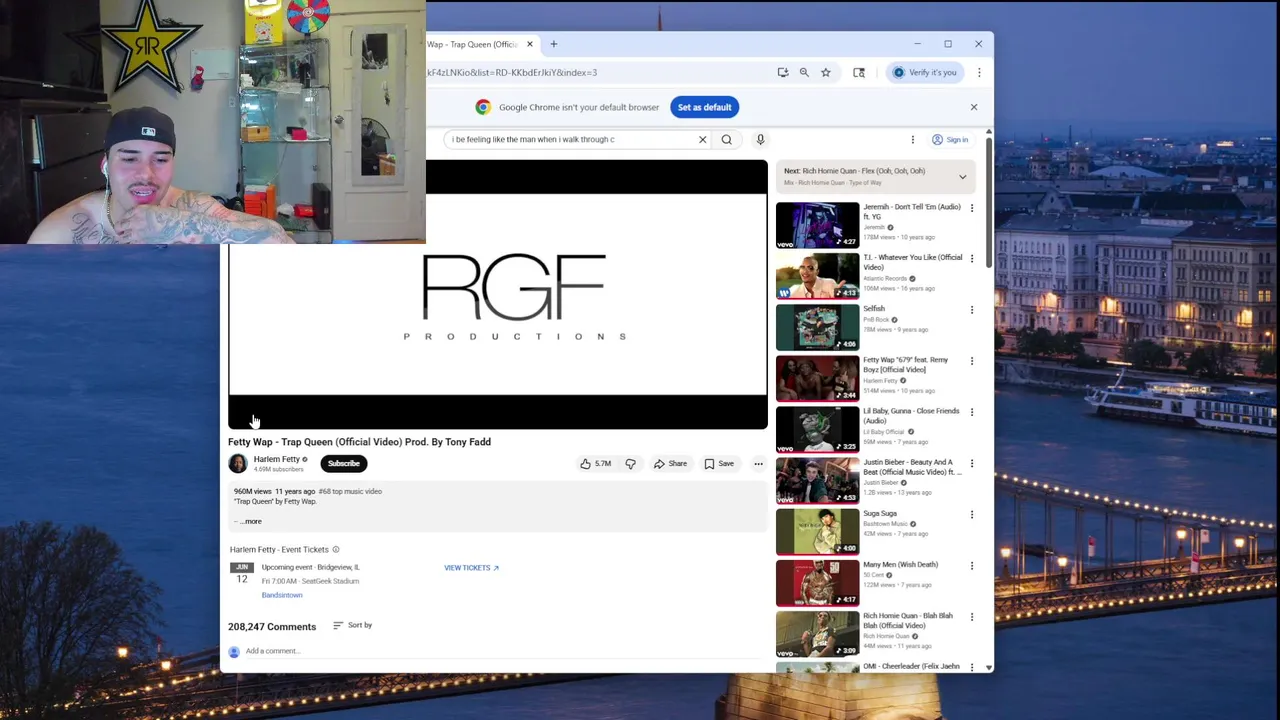Viewport: 1280px width, 720px height.
Task: Like the video with 5.7M likes
Action: pos(596,464)
